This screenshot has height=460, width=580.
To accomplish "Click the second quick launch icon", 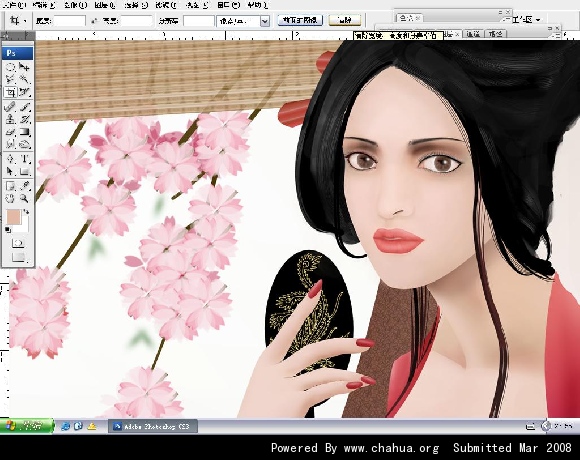I will (78, 426).
